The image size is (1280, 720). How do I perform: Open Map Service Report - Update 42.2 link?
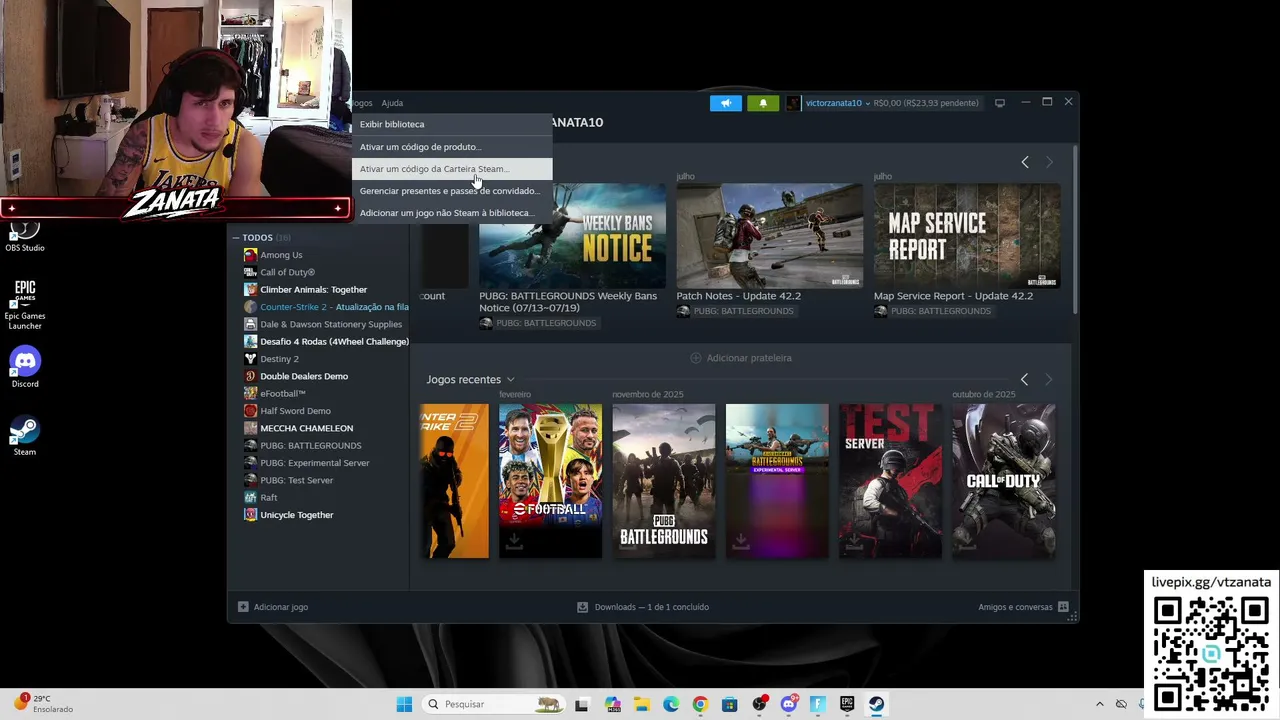click(x=953, y=296)
